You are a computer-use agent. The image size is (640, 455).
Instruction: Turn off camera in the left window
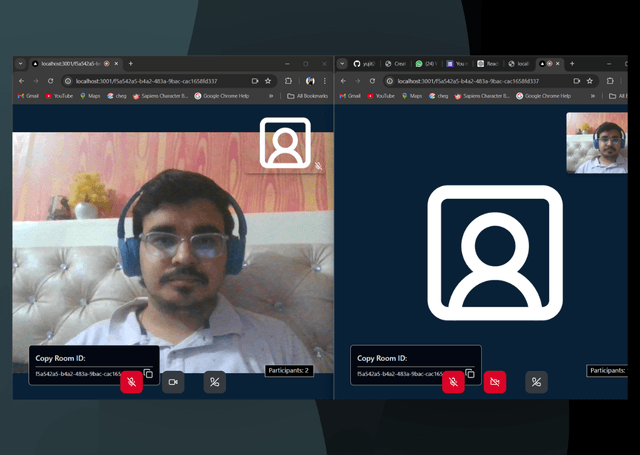coord(173,382)
